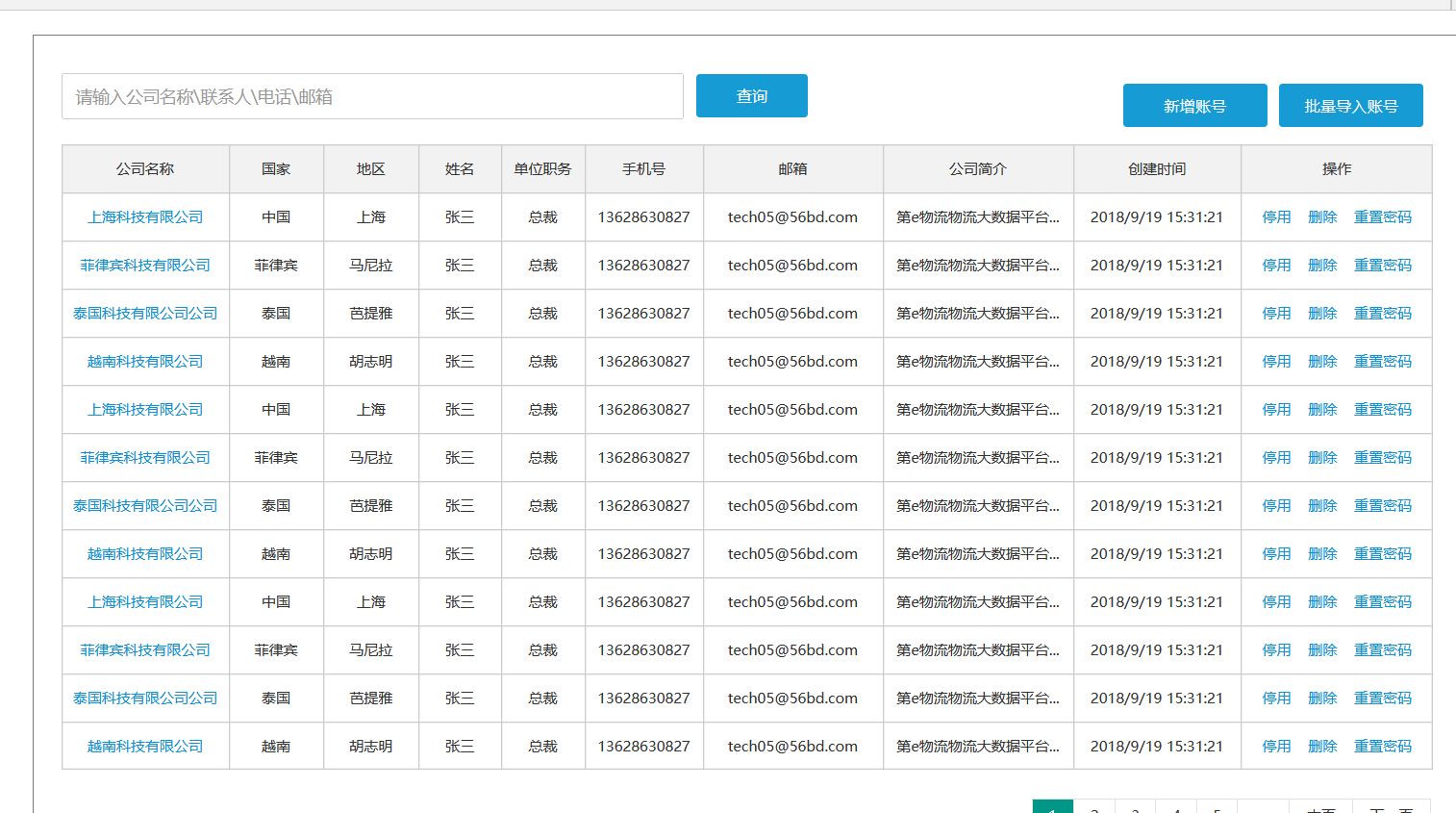Click 停用 in second 越南科技有限公司 row
Screen dimensions: 1456x813
tap(1276, 554)
